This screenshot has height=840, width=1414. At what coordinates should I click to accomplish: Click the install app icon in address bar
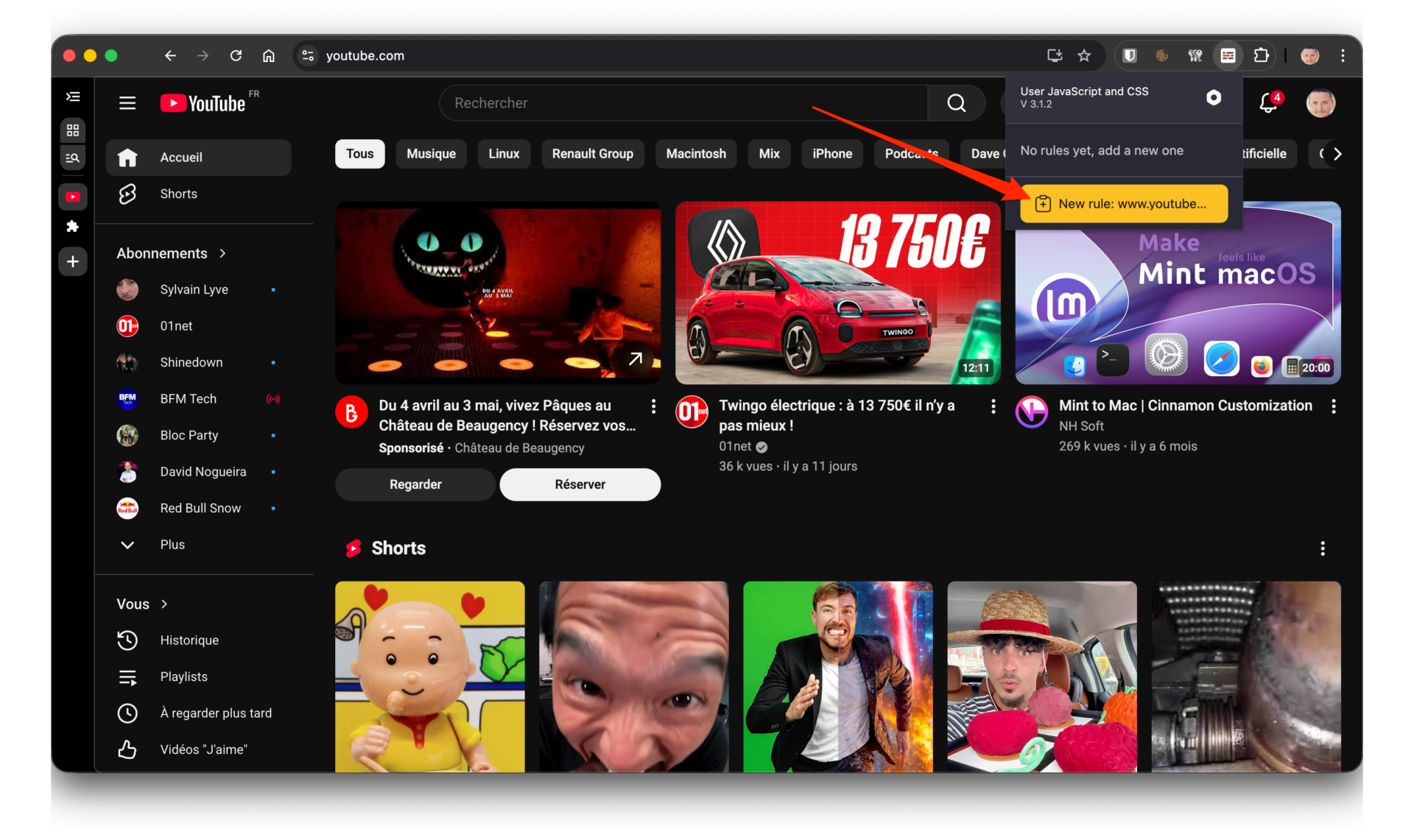click(1055, 56)
